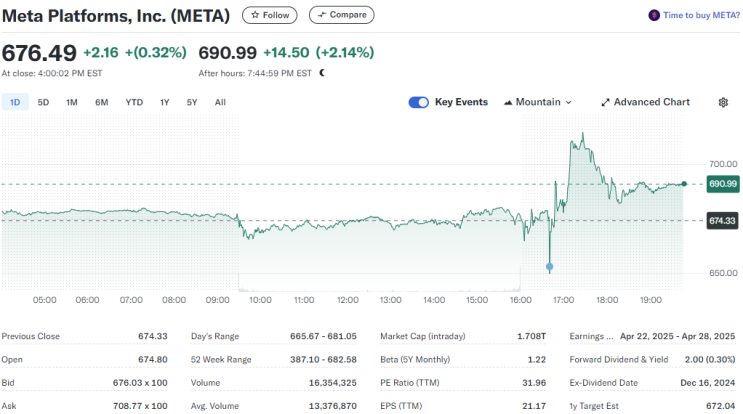
Task: Toggle the Key Events switch
Action: (x=419, y=102)
